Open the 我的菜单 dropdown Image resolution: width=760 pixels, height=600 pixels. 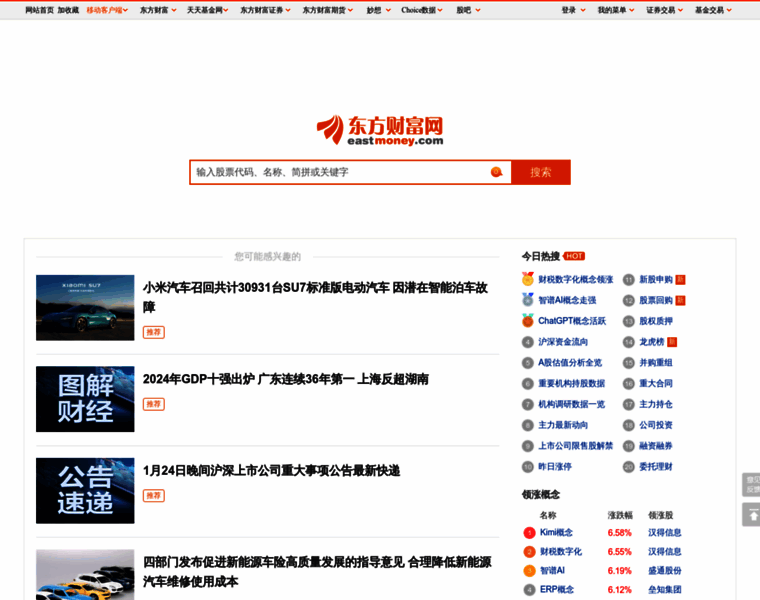(616, 10)
